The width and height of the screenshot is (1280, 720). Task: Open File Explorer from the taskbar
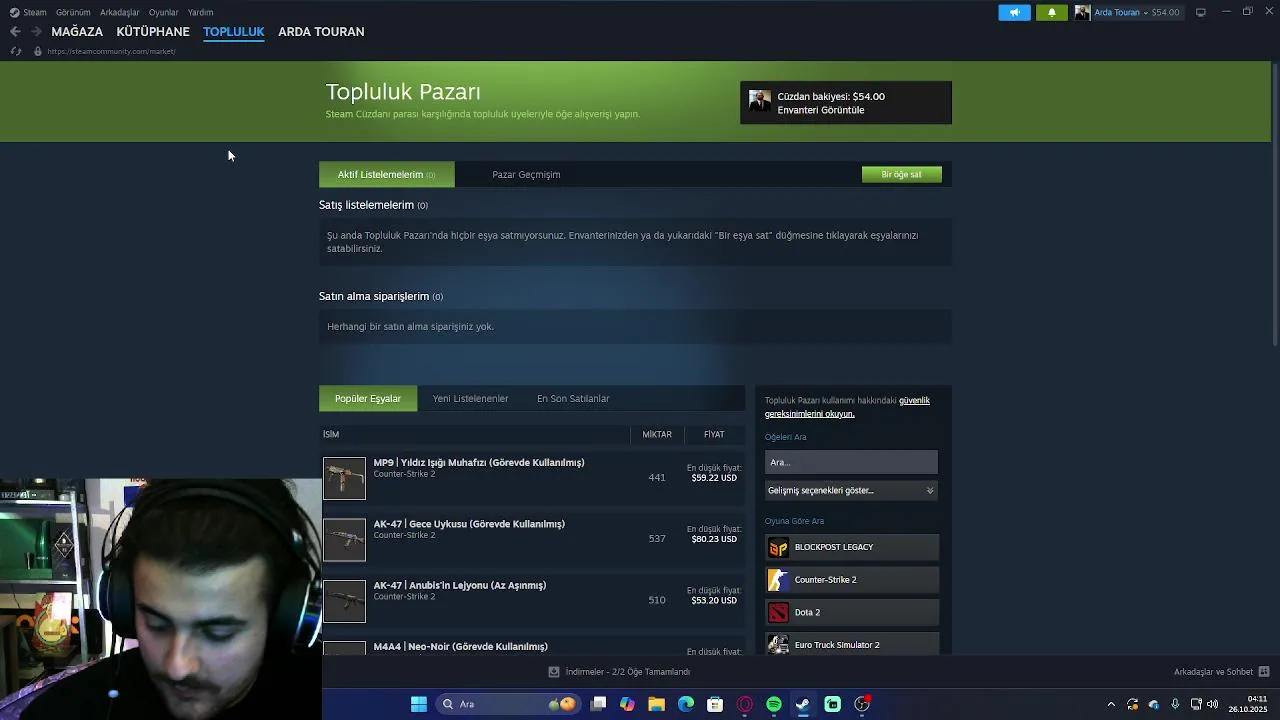click(x=656, y=704)
